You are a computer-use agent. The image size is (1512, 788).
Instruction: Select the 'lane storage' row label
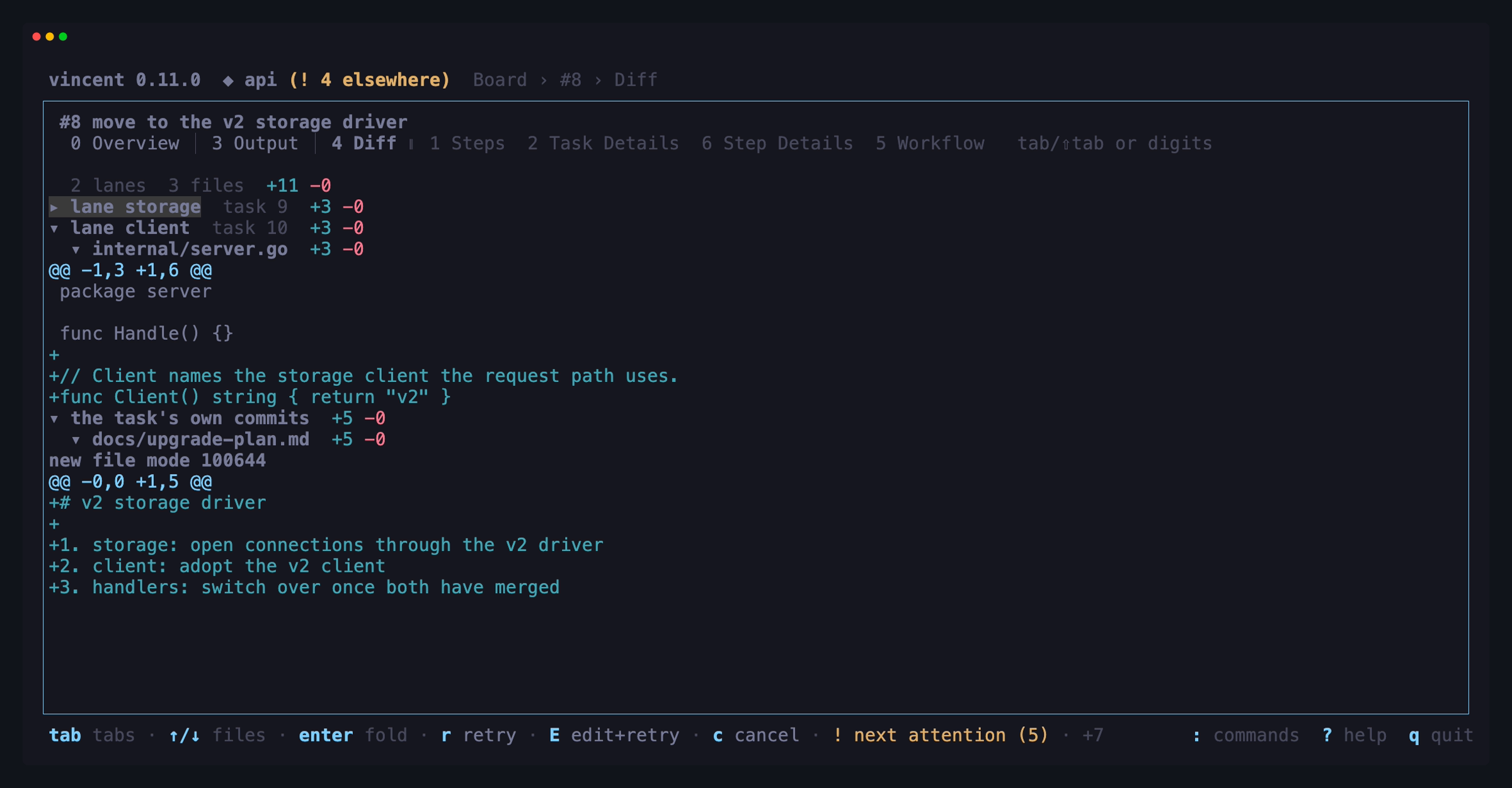pos(135,207)
